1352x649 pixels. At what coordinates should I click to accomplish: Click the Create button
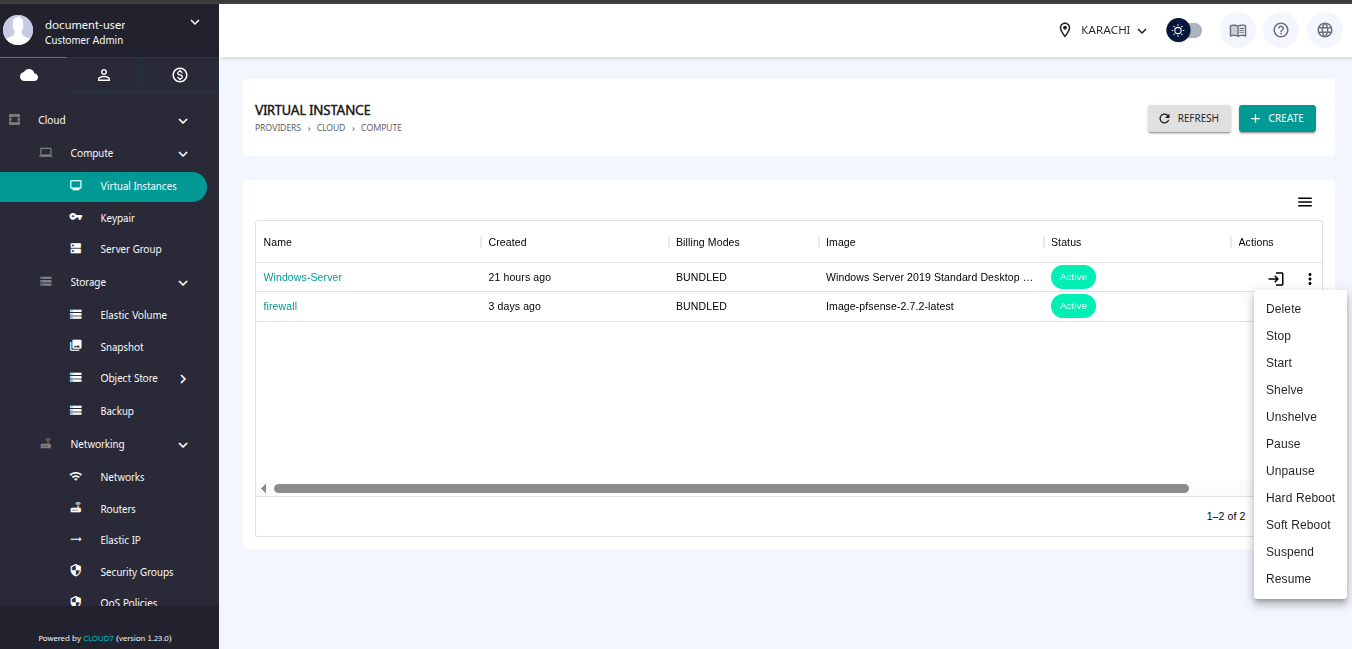point(1277,118)
